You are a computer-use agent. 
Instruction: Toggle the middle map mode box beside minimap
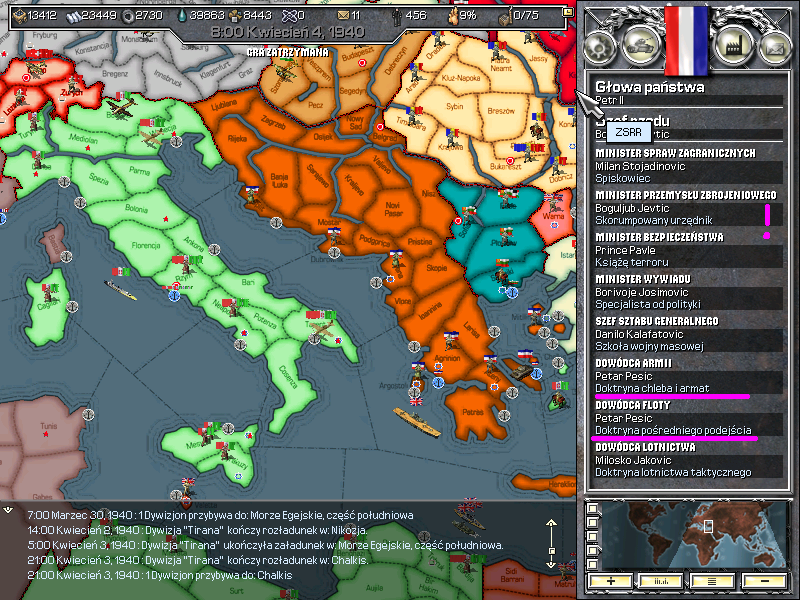[x=592, y=536]
